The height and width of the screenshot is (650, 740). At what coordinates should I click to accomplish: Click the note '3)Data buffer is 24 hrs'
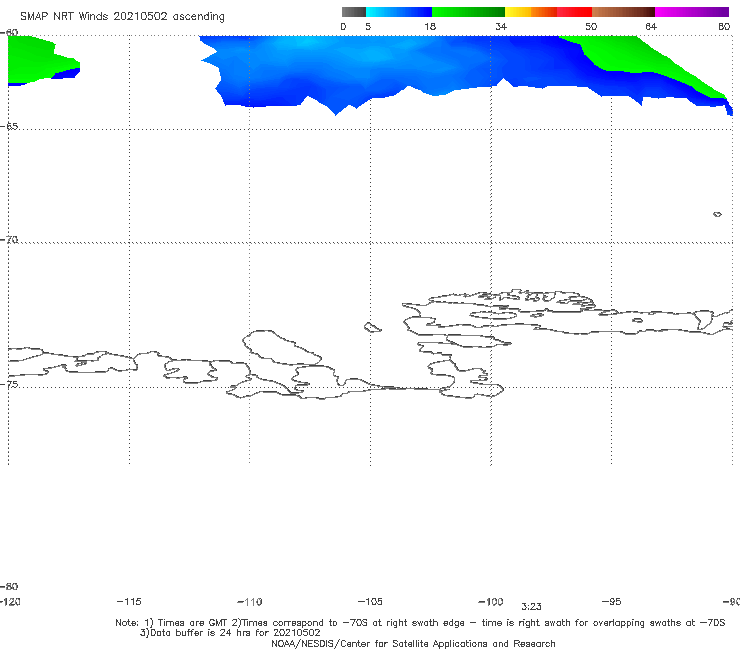[x=230, y=633]
